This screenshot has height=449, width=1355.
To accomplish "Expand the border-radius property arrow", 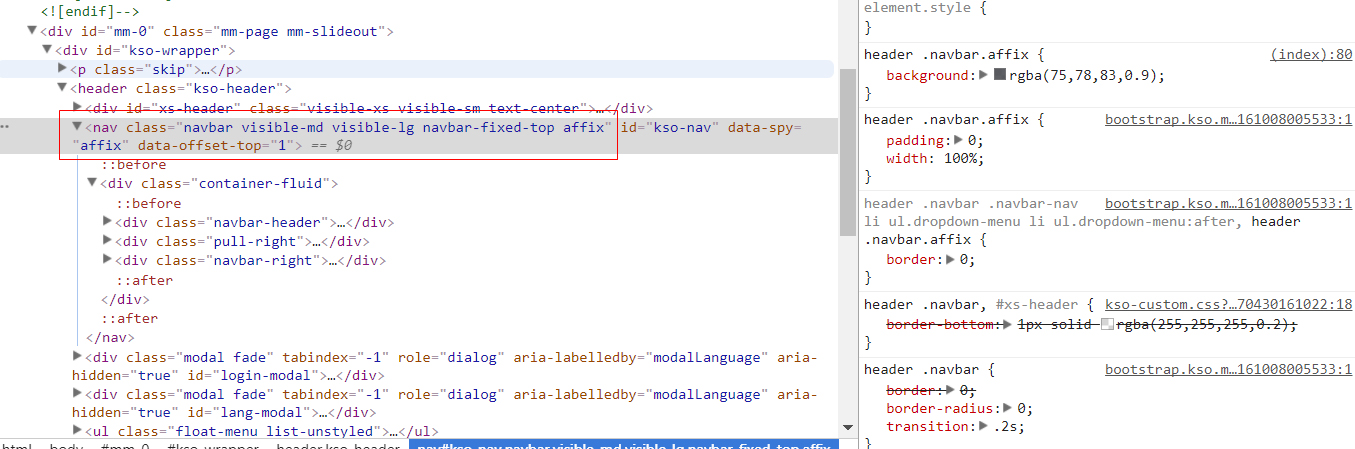I will tap(1008, 408).
